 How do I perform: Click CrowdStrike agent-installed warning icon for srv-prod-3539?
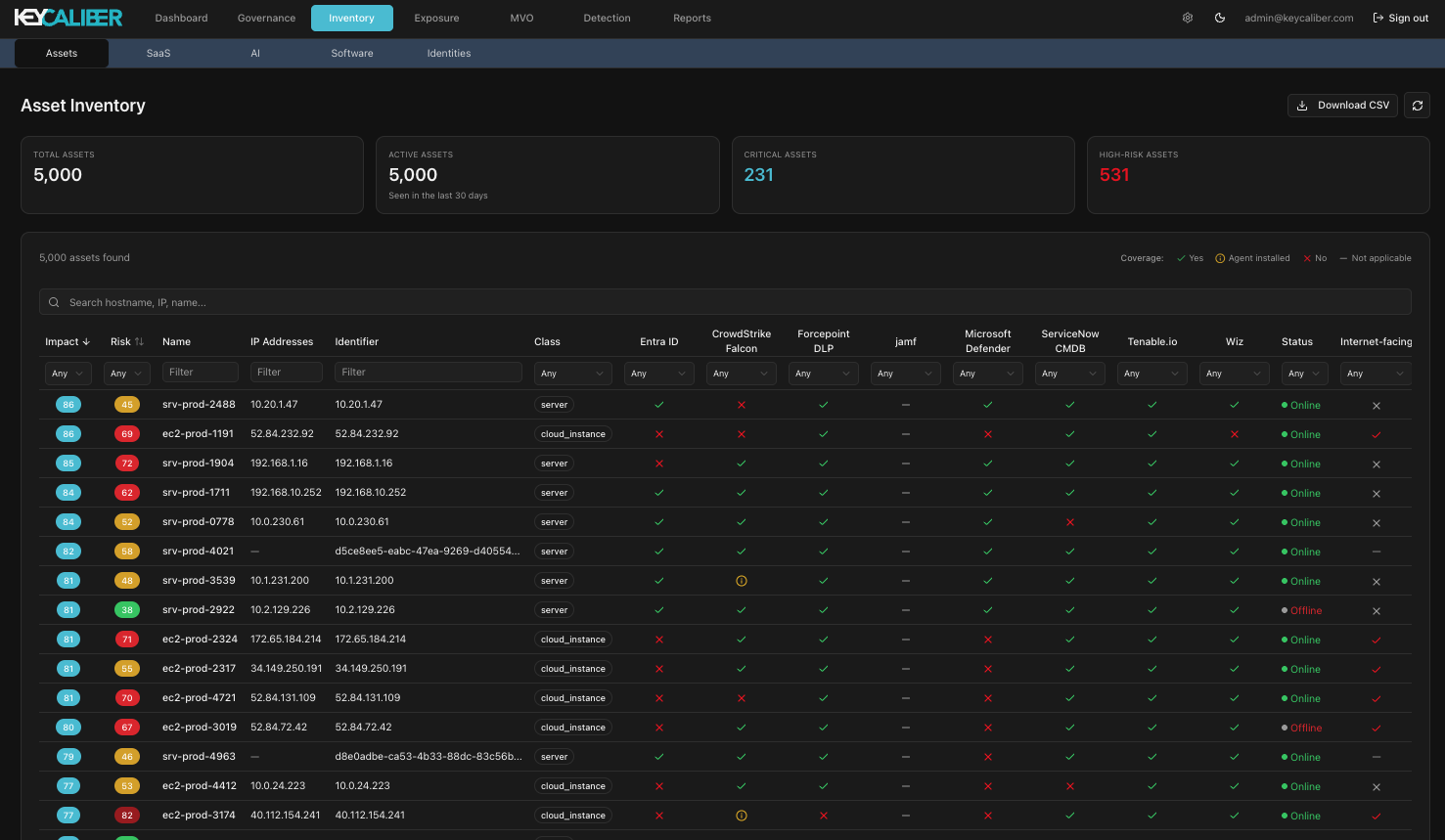click(742, 581)
